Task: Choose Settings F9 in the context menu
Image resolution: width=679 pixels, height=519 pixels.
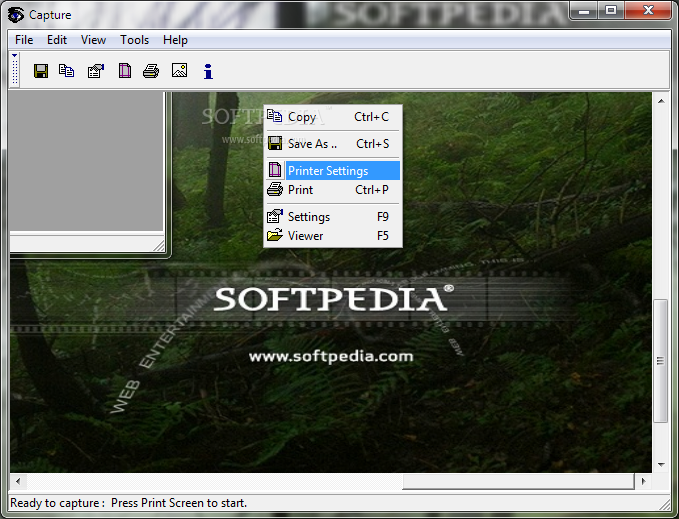Action: 333,216
